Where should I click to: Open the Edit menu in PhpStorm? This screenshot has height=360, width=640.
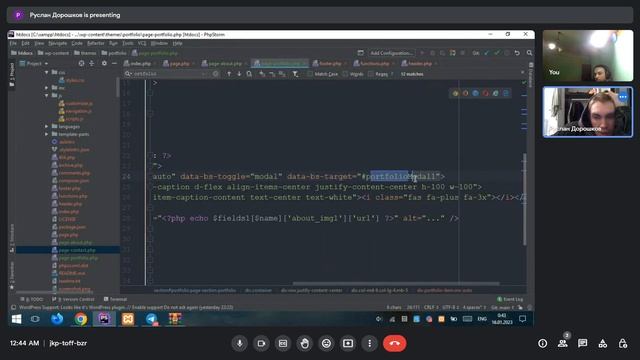[25, 43]
